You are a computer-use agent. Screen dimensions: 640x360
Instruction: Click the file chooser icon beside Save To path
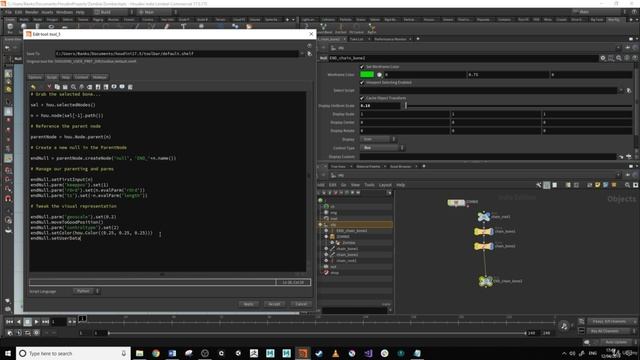click(309, 53)
